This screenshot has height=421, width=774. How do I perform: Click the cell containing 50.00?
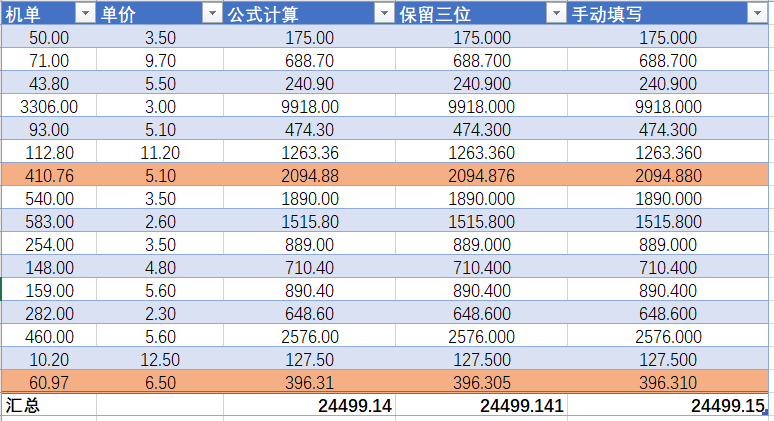49,38
